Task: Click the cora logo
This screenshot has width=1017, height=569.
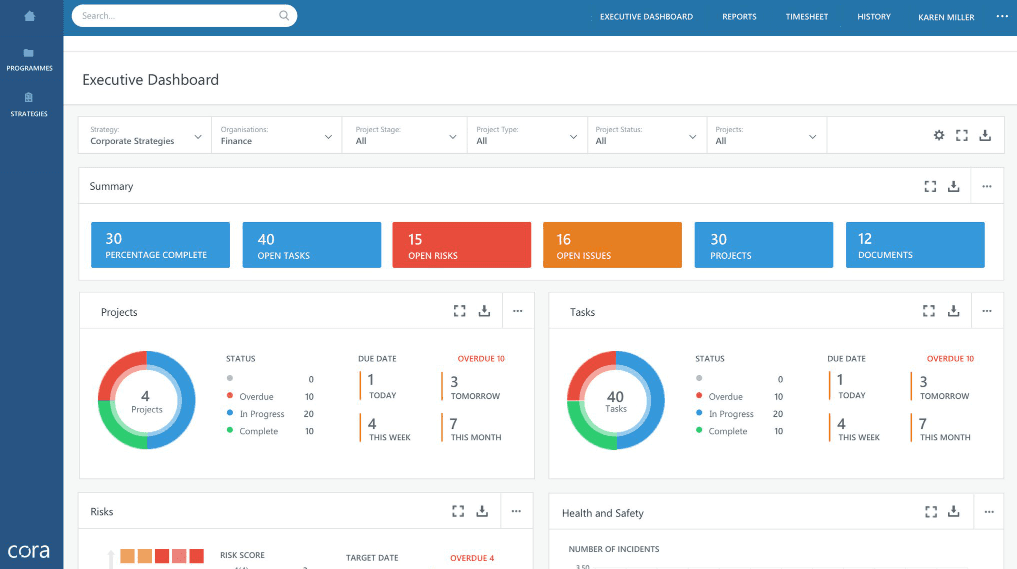Action: click(x=29, y=551)
